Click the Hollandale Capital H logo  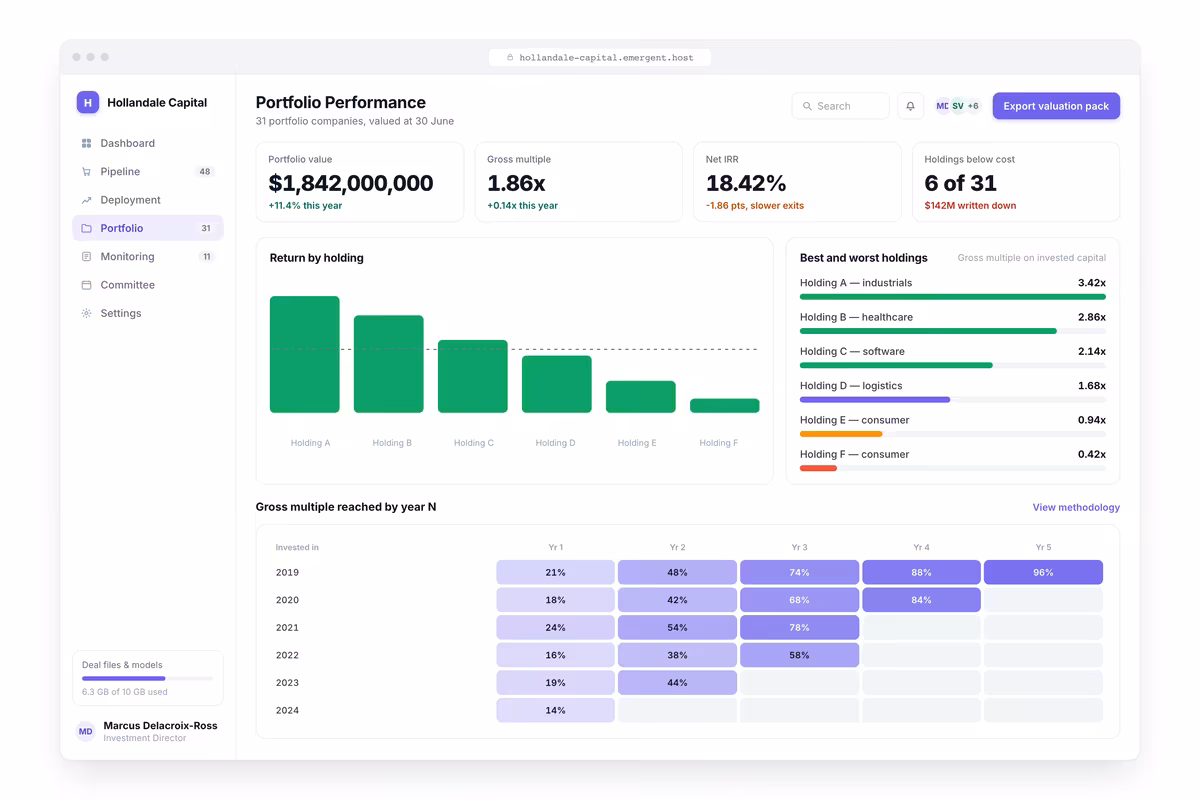click(88, 102)
